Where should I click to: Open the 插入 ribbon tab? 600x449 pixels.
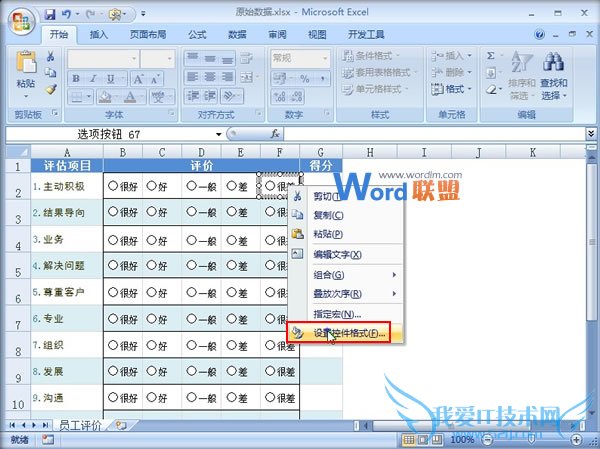[99, 35]
